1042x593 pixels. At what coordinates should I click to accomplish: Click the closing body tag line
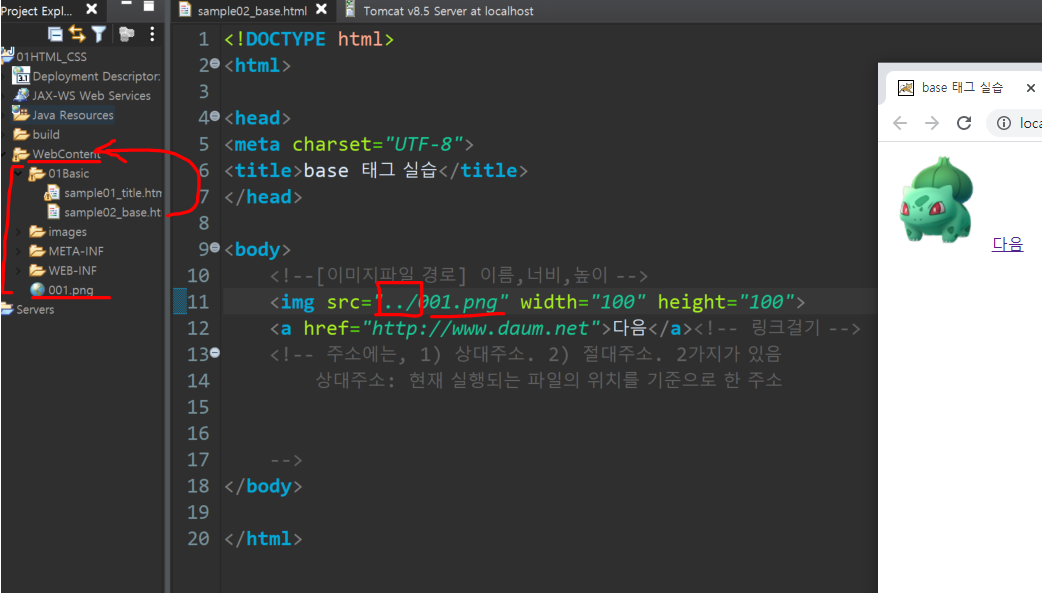(x=263, y=487)
